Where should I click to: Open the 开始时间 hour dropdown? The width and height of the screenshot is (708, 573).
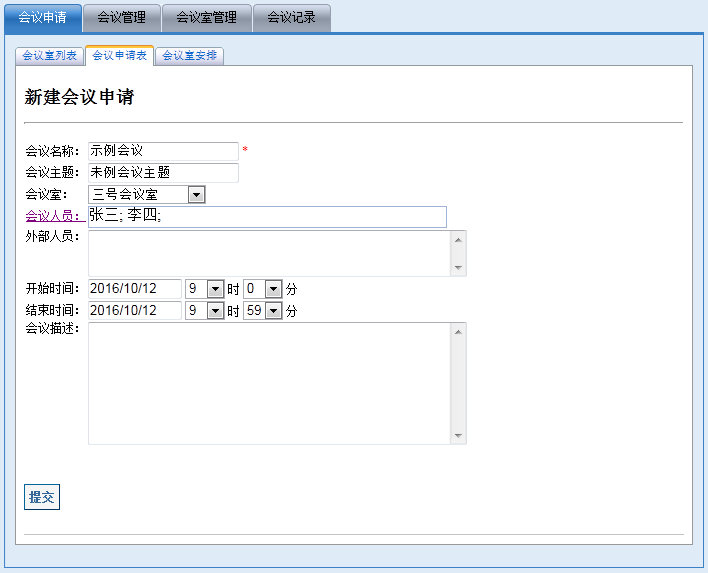click(x=205, y=289)
